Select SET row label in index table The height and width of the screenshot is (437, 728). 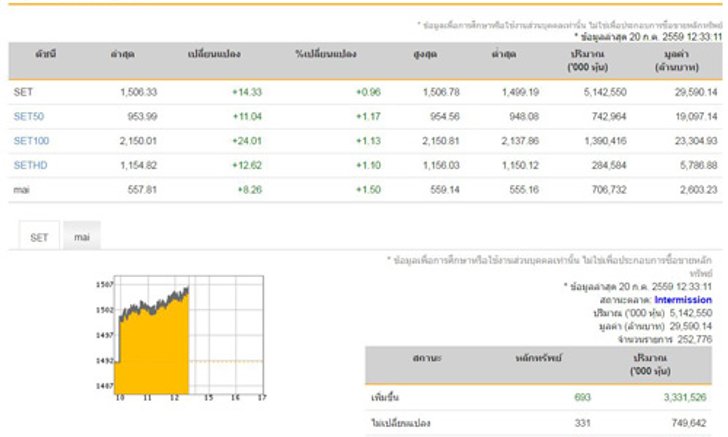(23, 92)
